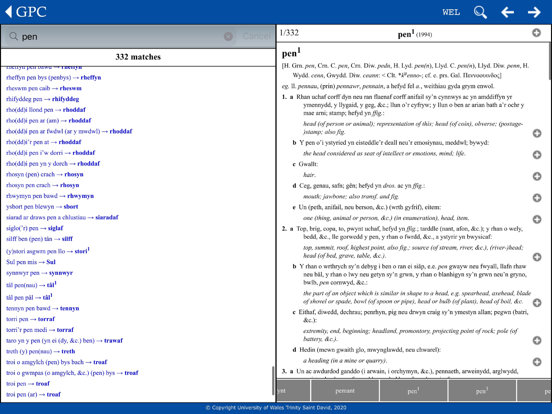Expand citations for sense 1c 'hair'
Viewport: 552px width, 414px height.
[537, 176]
